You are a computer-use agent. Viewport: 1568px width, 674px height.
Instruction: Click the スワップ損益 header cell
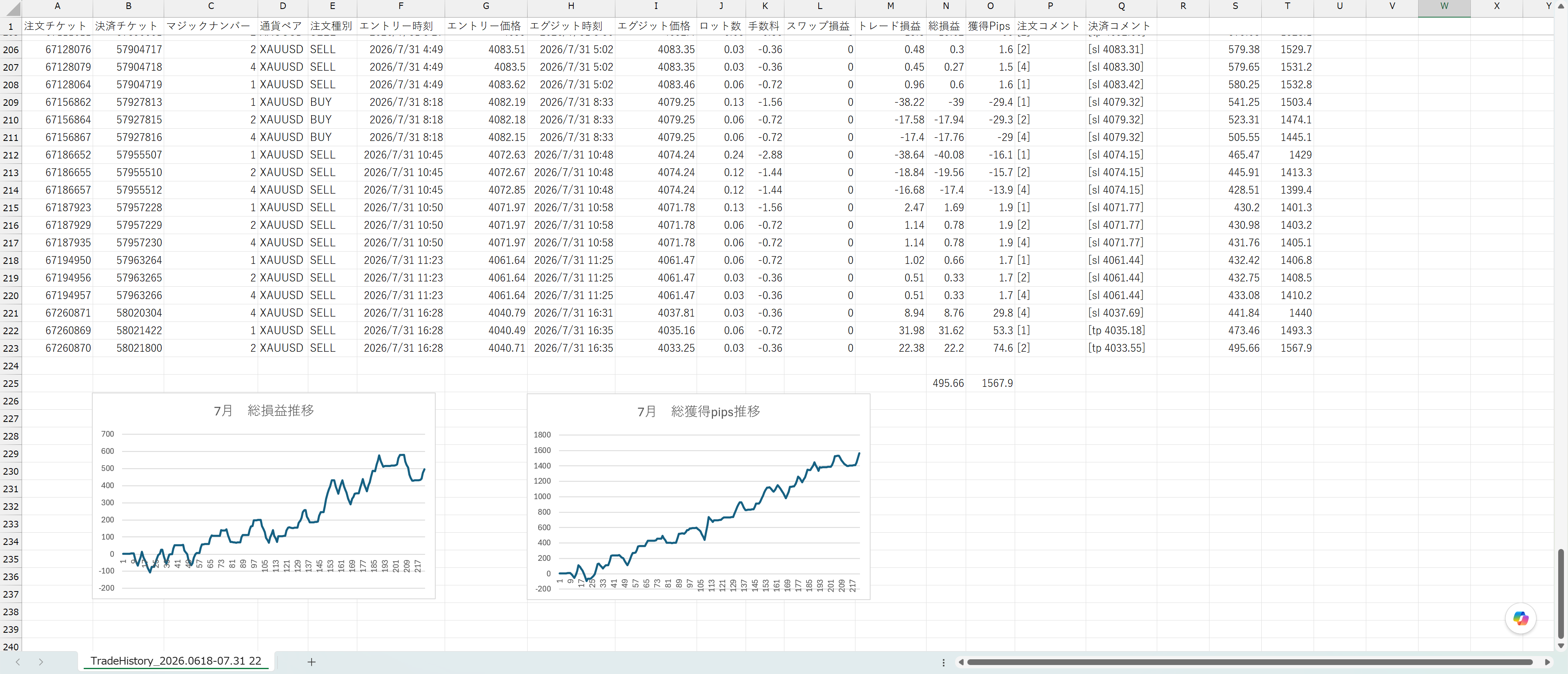click(x=819, y=26)
